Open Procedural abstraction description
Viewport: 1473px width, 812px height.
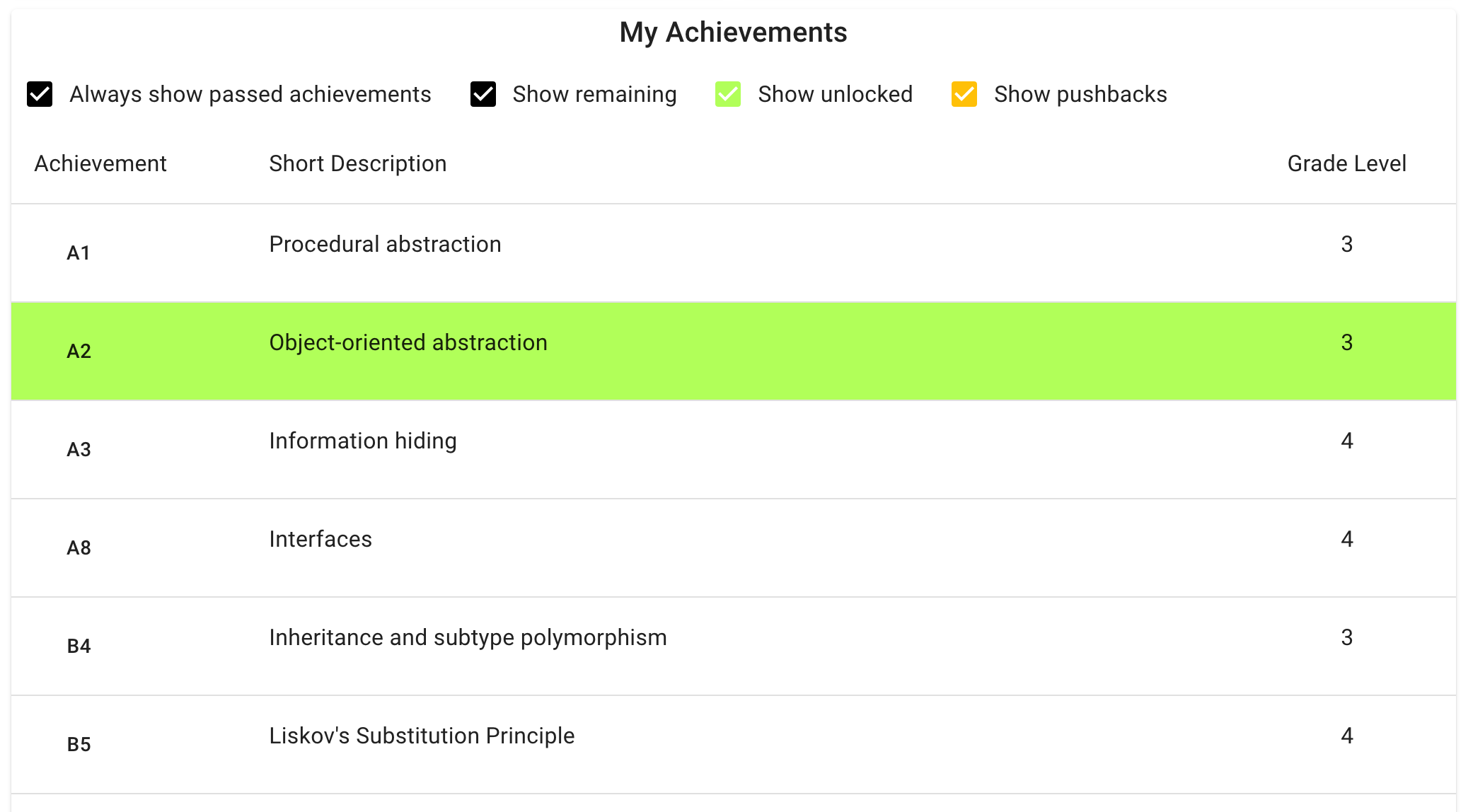click(x=385, y=244)
